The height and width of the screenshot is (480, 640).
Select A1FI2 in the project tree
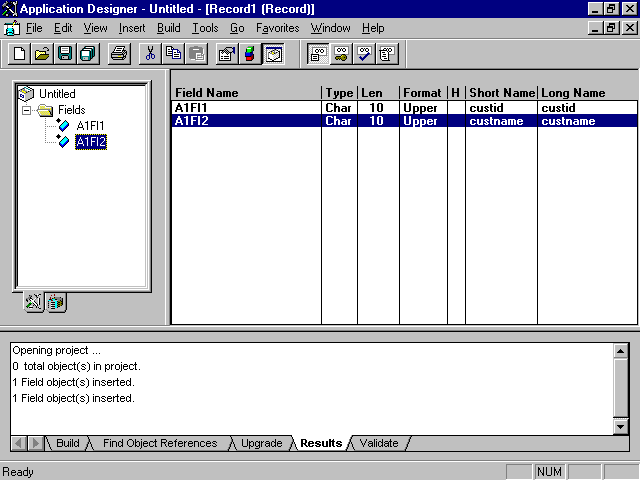tap(91, 142)
